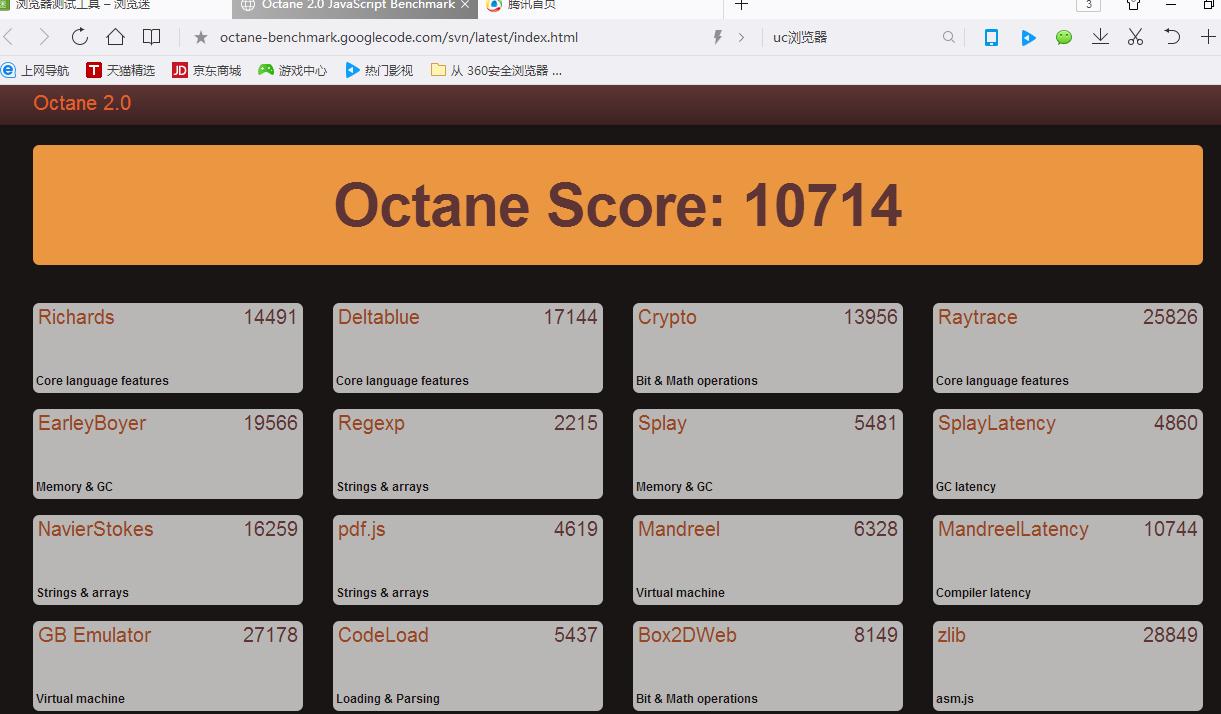Screen dimensions: 1221x714
Task: Click the undo closed tab arrow
Action: [1172, 37]
